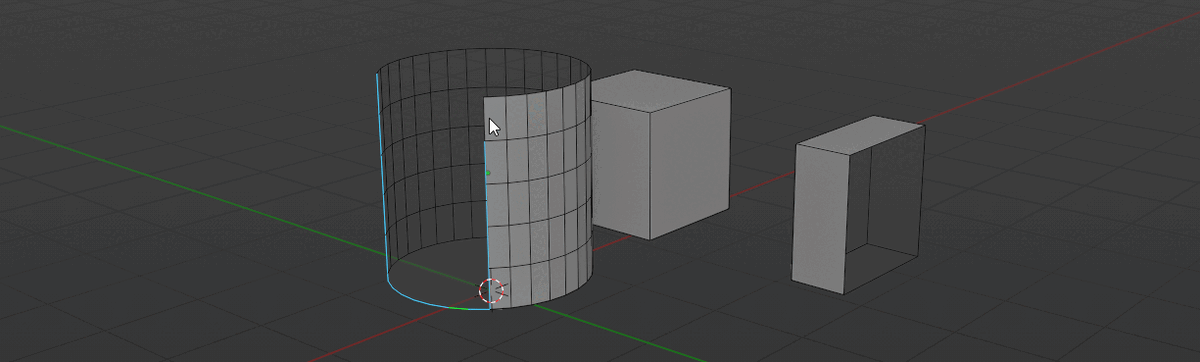Select the hollow open box frame object
Image resolution: width=1200 pixels, height=362 pixels.
(x=858, y=205)
